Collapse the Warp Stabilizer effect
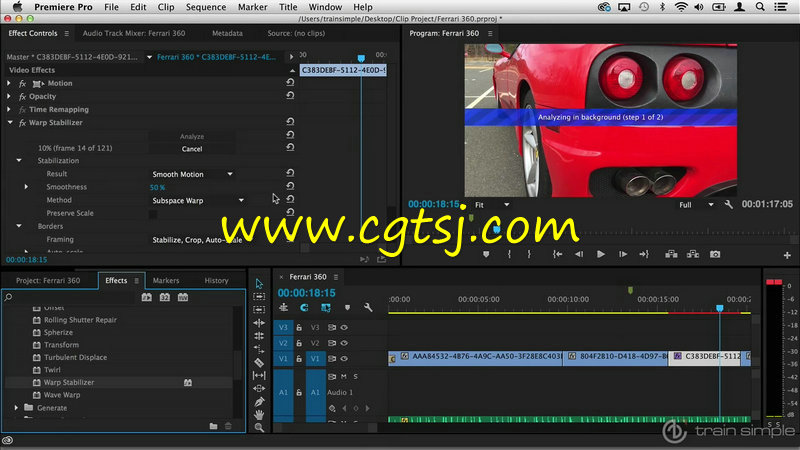Viewport: 800px width, 450px height. click(10, 122)
